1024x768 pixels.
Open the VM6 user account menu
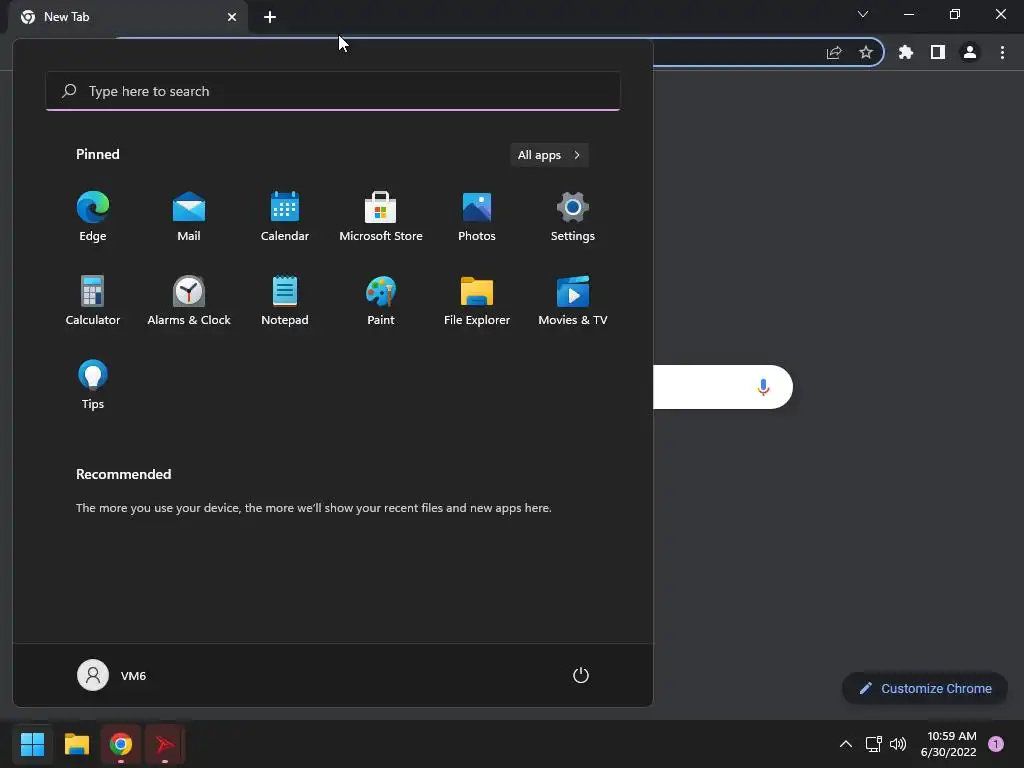tap(112, 675)
